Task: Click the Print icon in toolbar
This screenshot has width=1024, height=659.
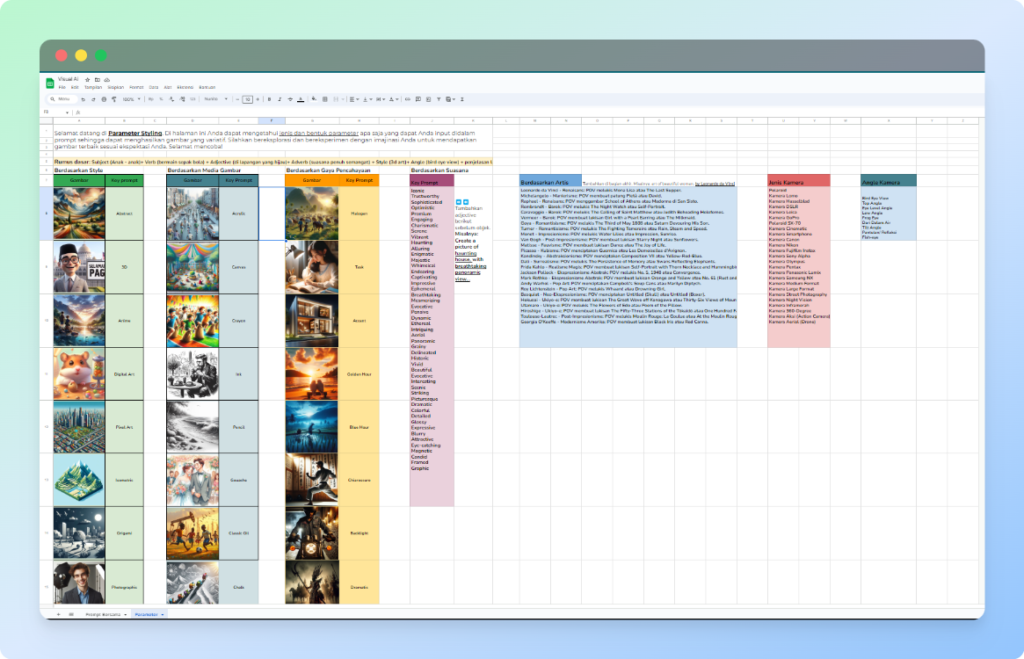Action: pos(104,99)
